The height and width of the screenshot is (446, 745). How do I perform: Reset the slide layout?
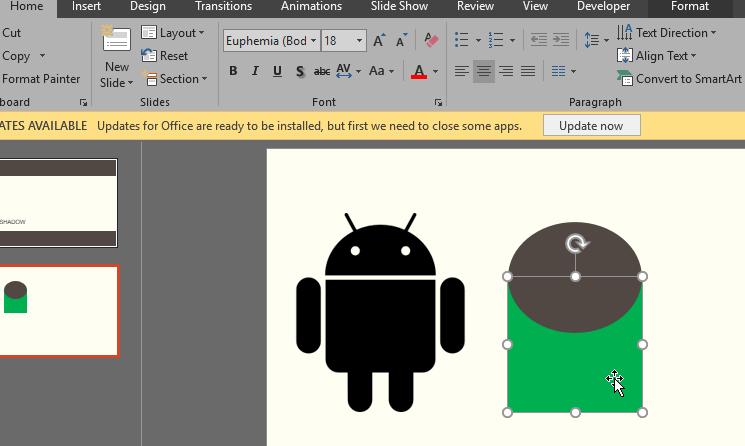click(164, 56)
